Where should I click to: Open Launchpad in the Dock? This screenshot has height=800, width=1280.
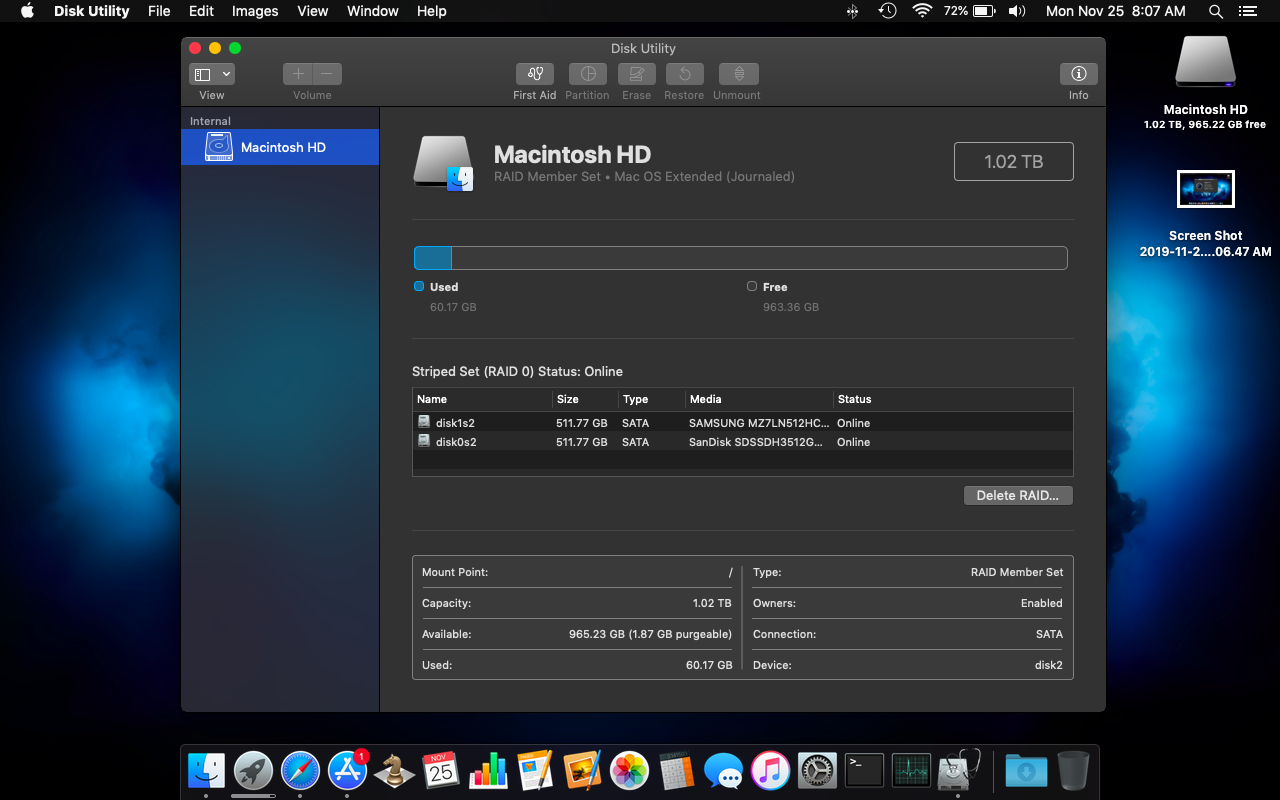pyautogui.click(x=253, y=770)
